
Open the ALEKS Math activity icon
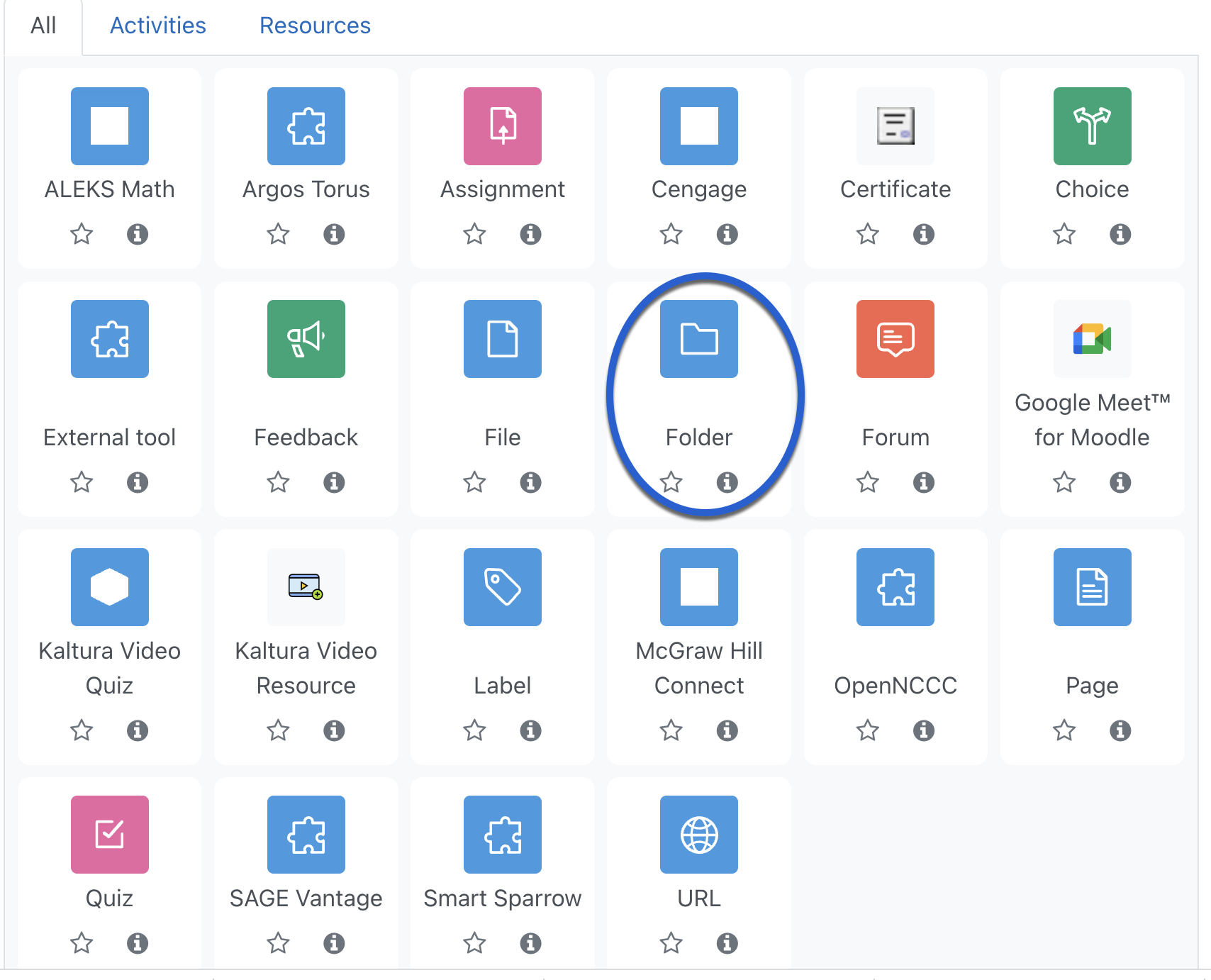pos(110,126)
